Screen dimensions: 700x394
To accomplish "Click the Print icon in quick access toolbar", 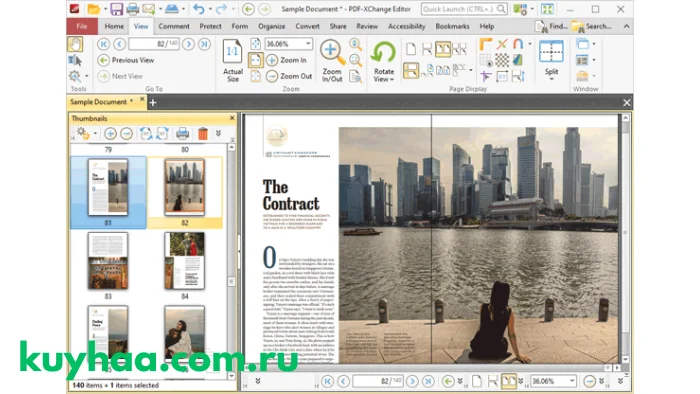I will tap(132, 9).
